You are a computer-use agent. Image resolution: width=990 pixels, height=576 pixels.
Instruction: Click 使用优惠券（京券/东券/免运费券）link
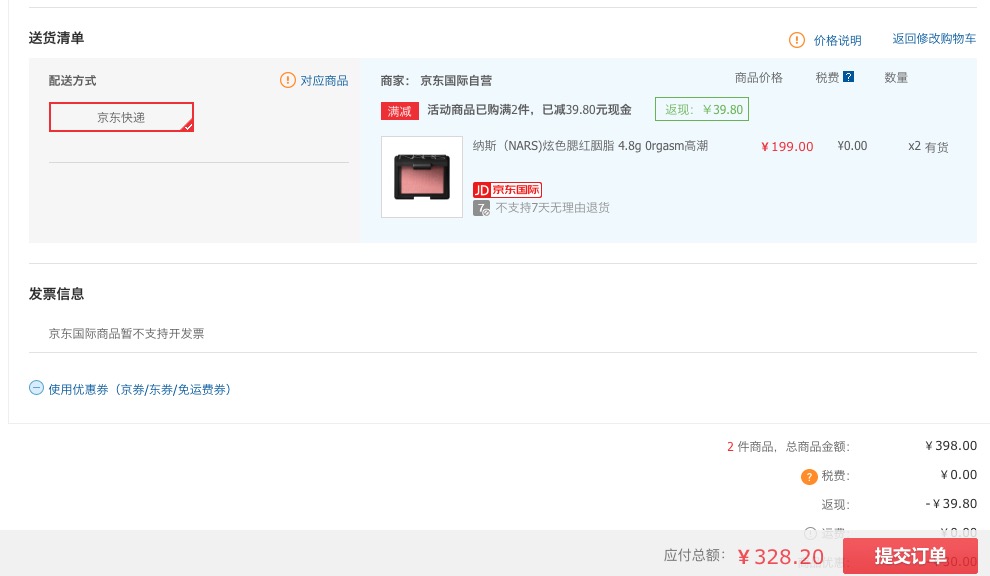click(140, 390)
